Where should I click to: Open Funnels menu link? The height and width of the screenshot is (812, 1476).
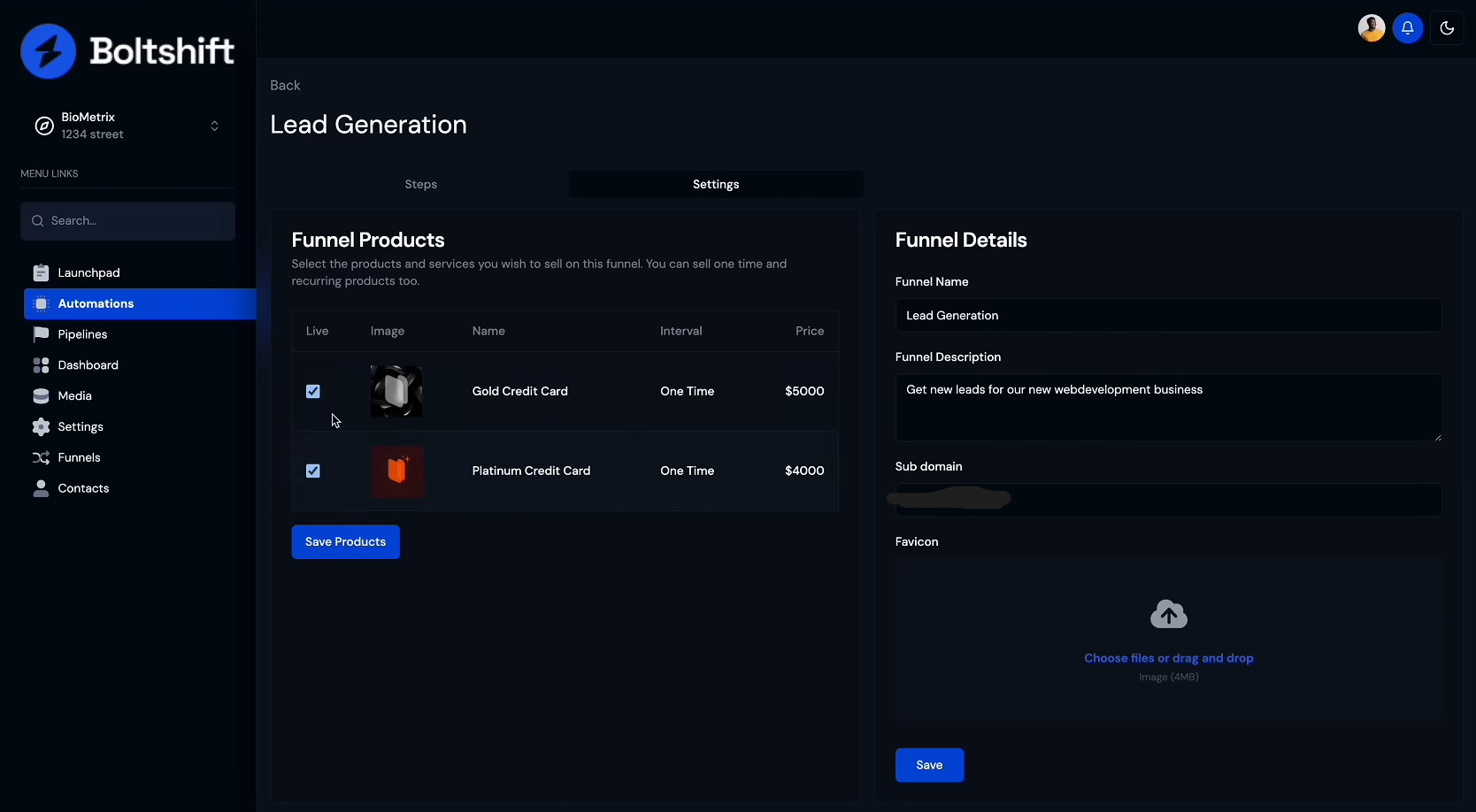(79, 457)
